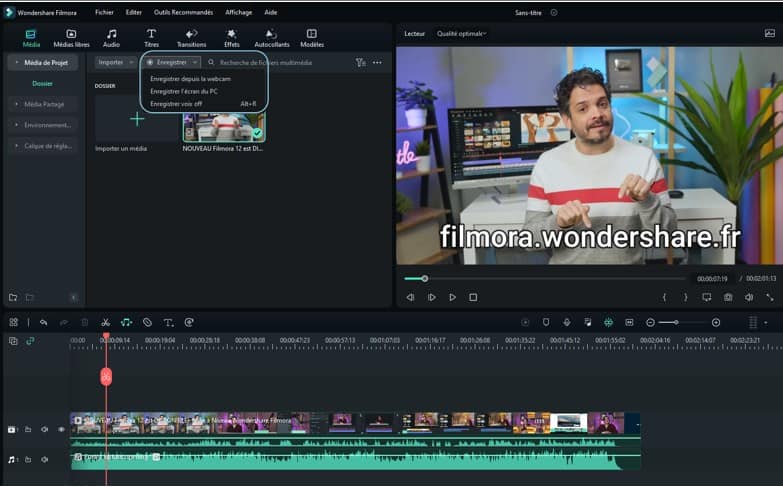This screenshot has width=783, height=487.
Task: Create a new folder in media panel
Action: (13, 297)
